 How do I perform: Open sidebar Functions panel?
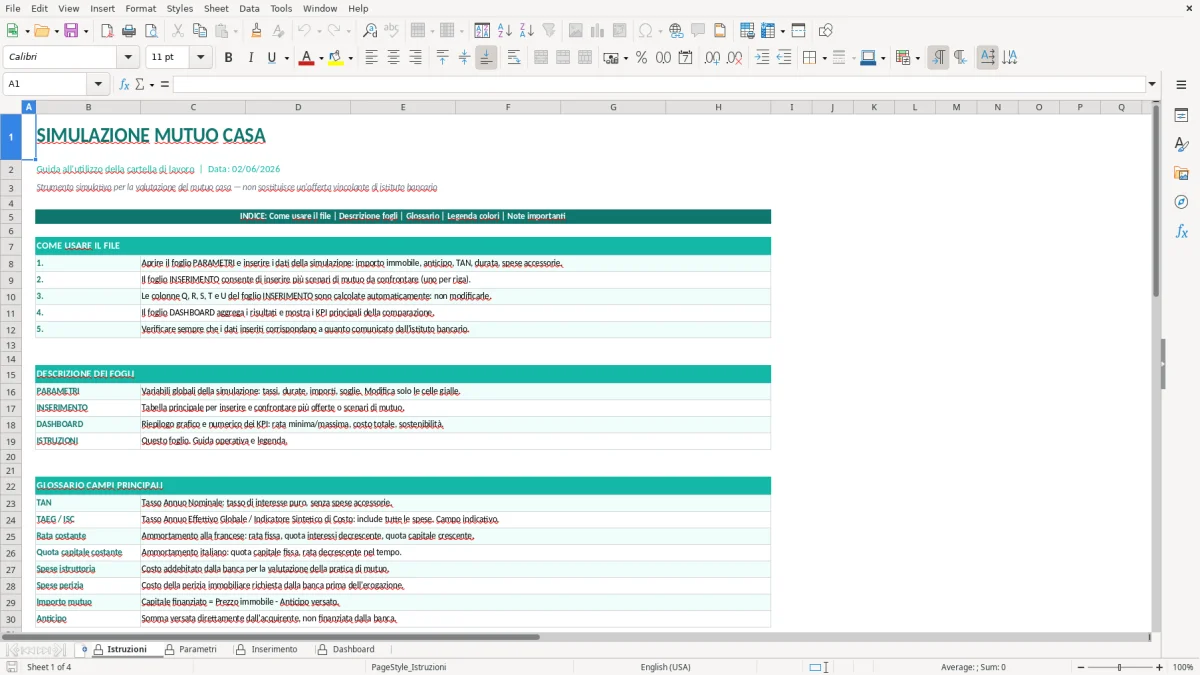point(1181,231)
